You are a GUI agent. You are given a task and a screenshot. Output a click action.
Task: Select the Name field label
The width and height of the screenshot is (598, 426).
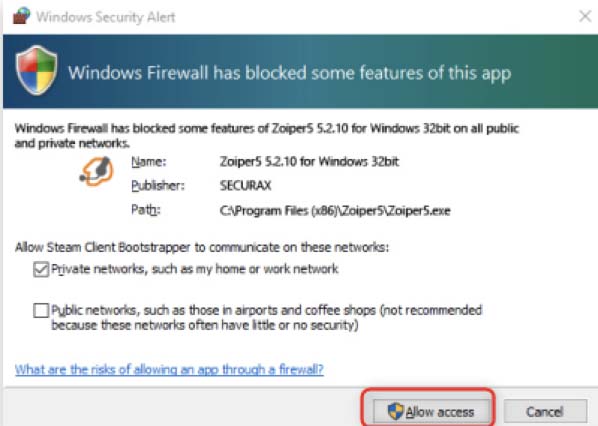pos(149,162)
